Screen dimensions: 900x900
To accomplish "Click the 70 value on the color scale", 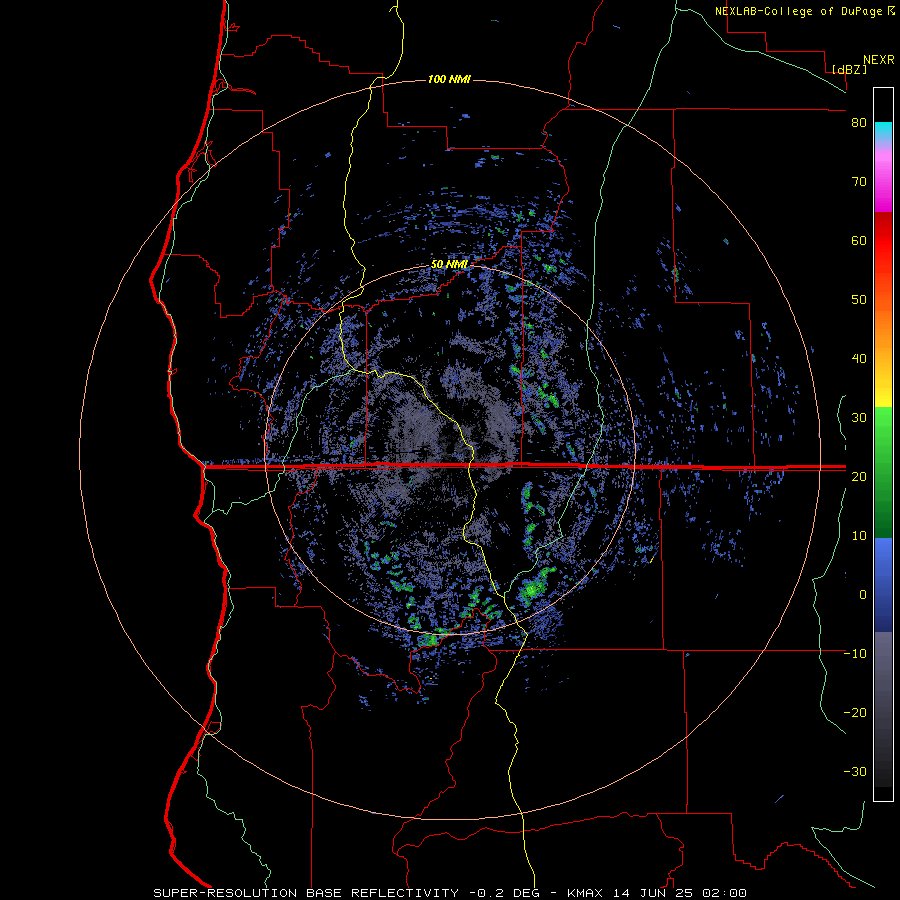I will pos(859,182).
